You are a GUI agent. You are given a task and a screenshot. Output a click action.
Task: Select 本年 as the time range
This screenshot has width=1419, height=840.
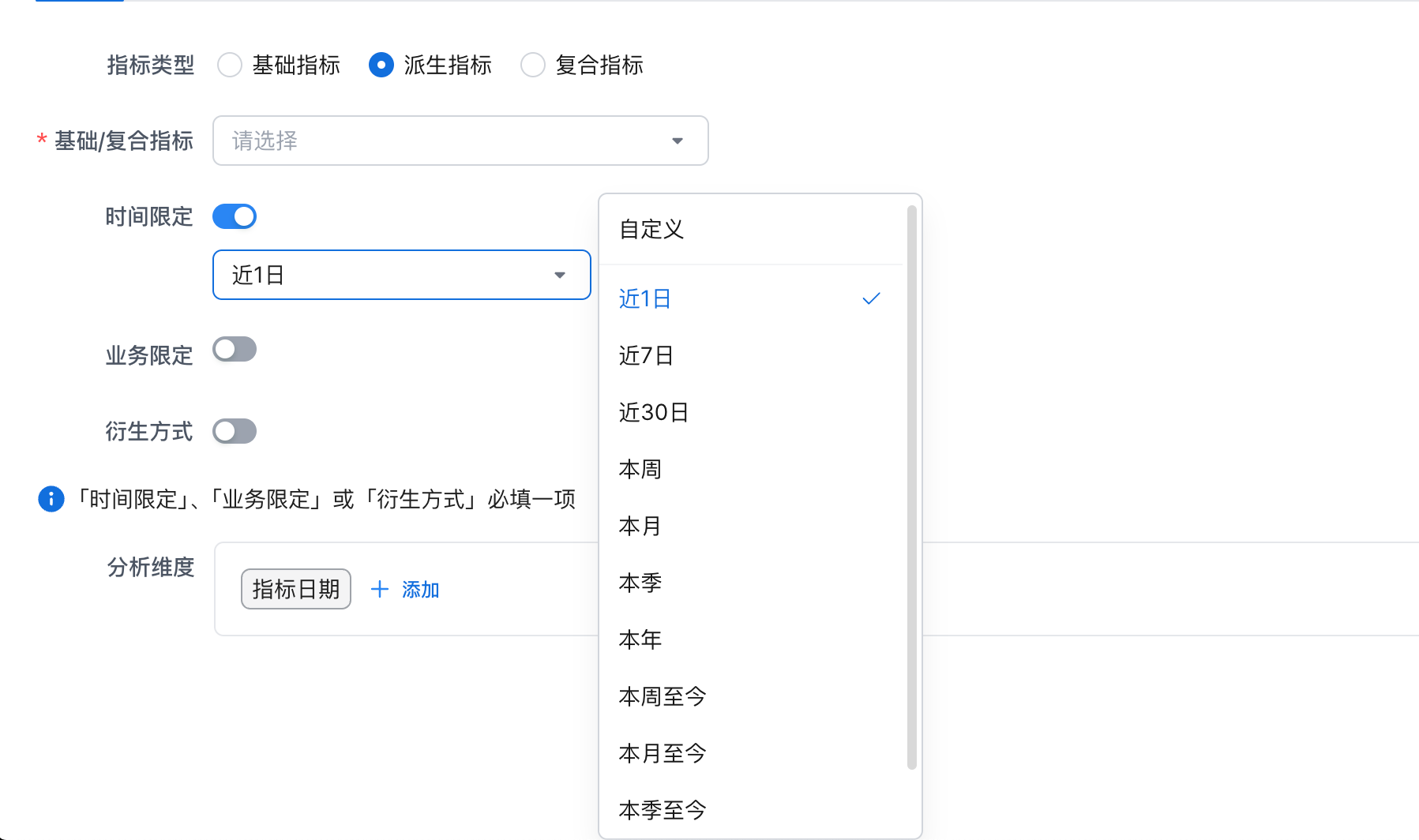point(640,639)
